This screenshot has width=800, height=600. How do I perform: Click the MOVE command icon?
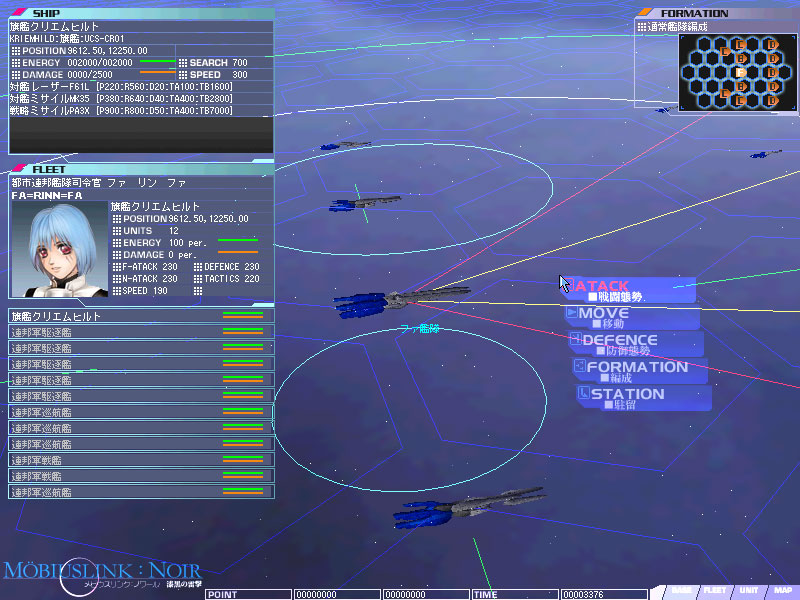(x=573, y=313)
